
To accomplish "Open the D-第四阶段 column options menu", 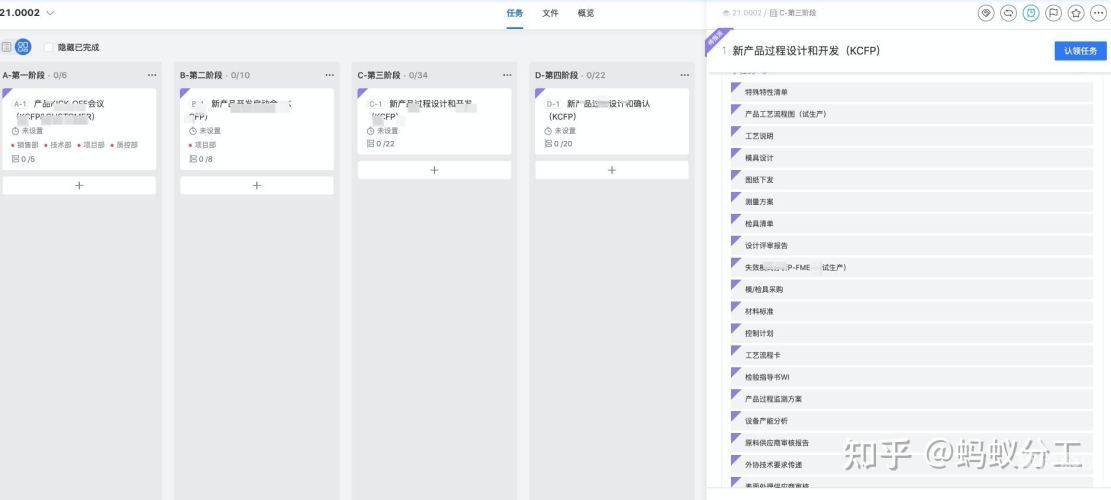I will 684,75.
